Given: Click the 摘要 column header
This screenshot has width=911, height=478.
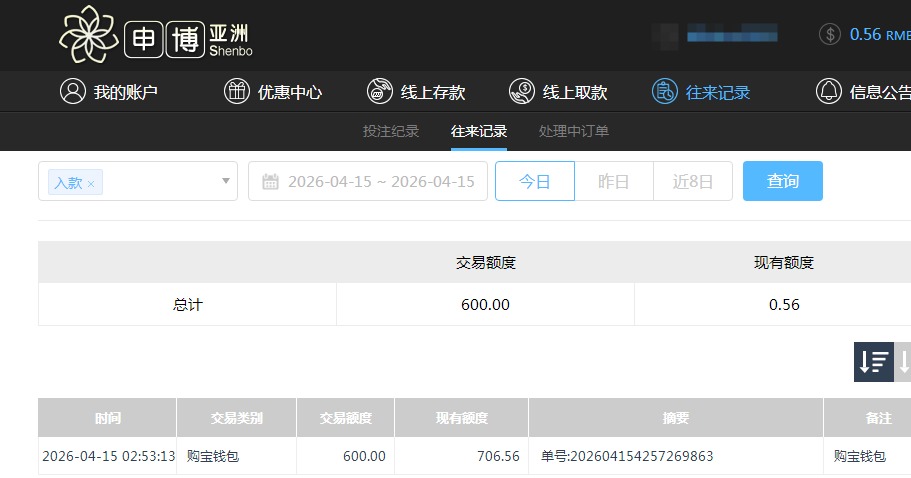Looking at the screenshot, I should [676, 418].
